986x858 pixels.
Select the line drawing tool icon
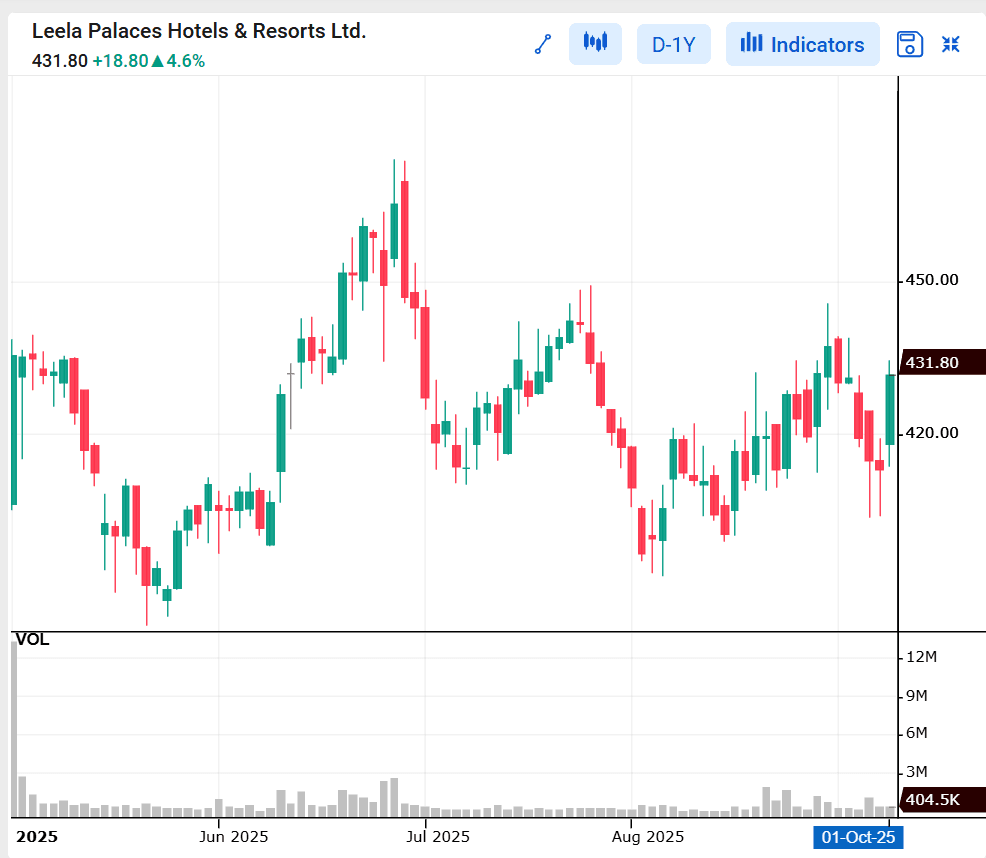click(x=543, y=44)
